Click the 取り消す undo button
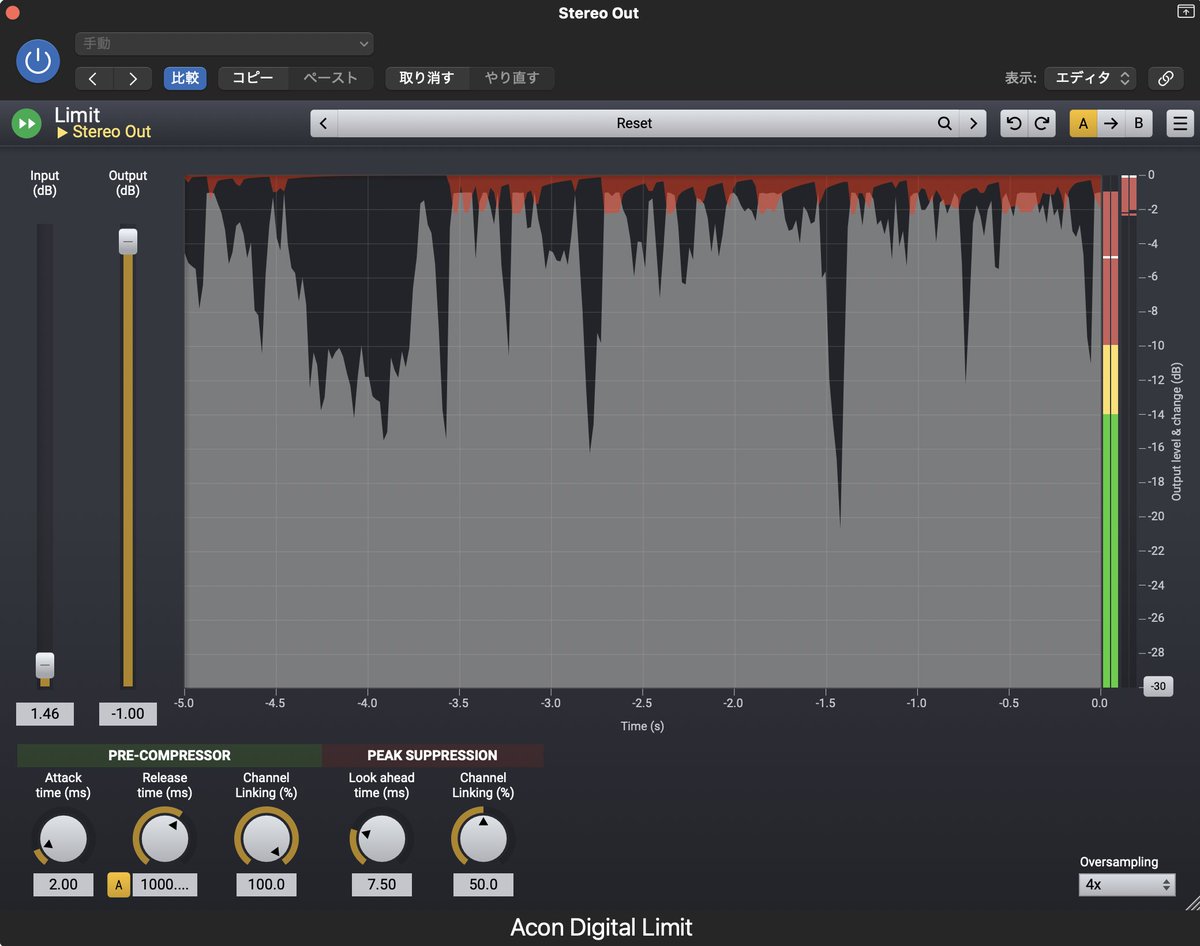Screen dimensions: 1200x946 click(427, 78)
